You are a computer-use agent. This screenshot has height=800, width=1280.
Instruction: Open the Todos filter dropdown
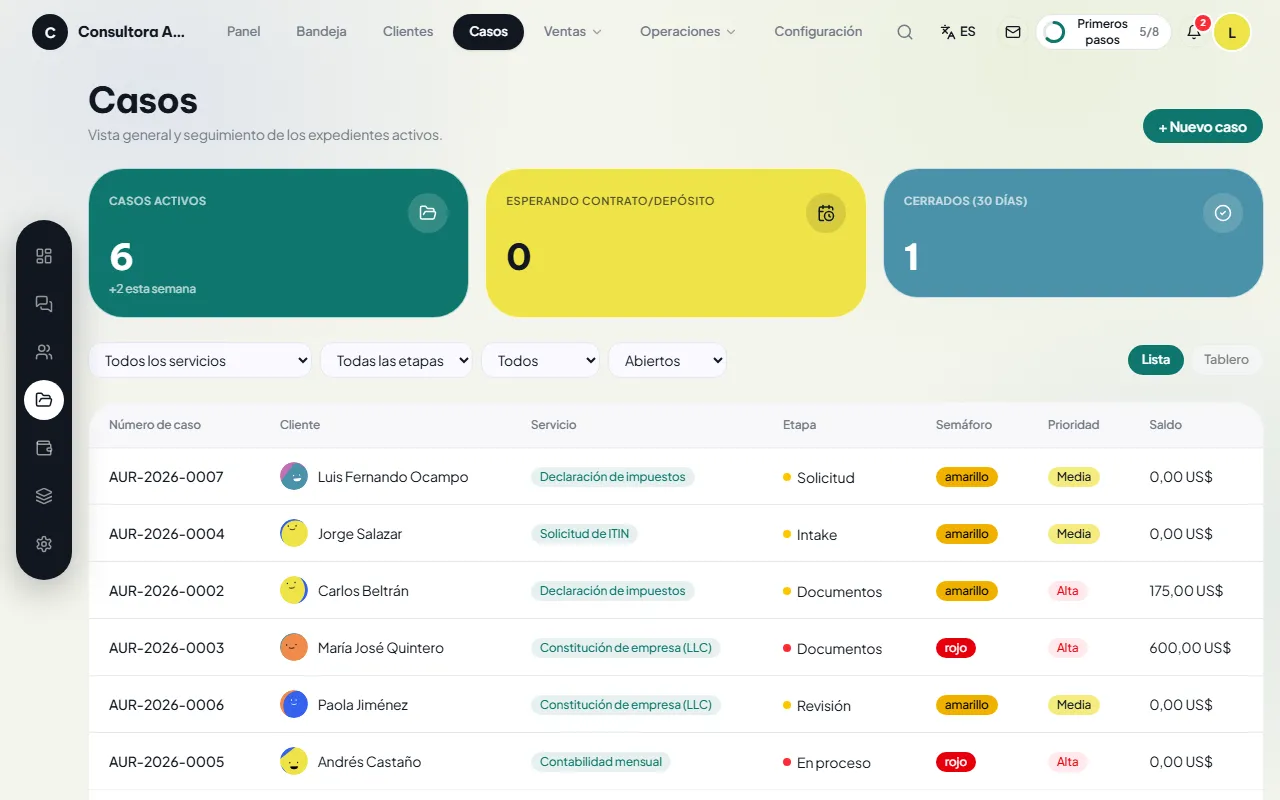[x=540, y=361]
